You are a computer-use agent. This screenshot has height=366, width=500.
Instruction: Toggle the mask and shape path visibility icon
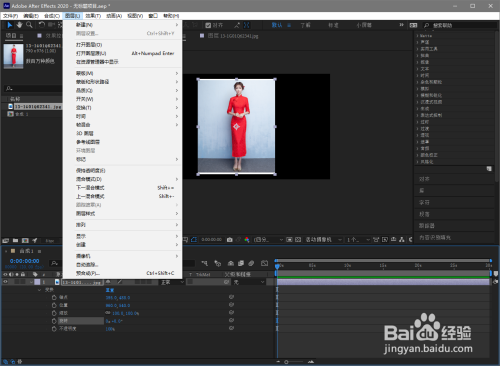(194, 240)
